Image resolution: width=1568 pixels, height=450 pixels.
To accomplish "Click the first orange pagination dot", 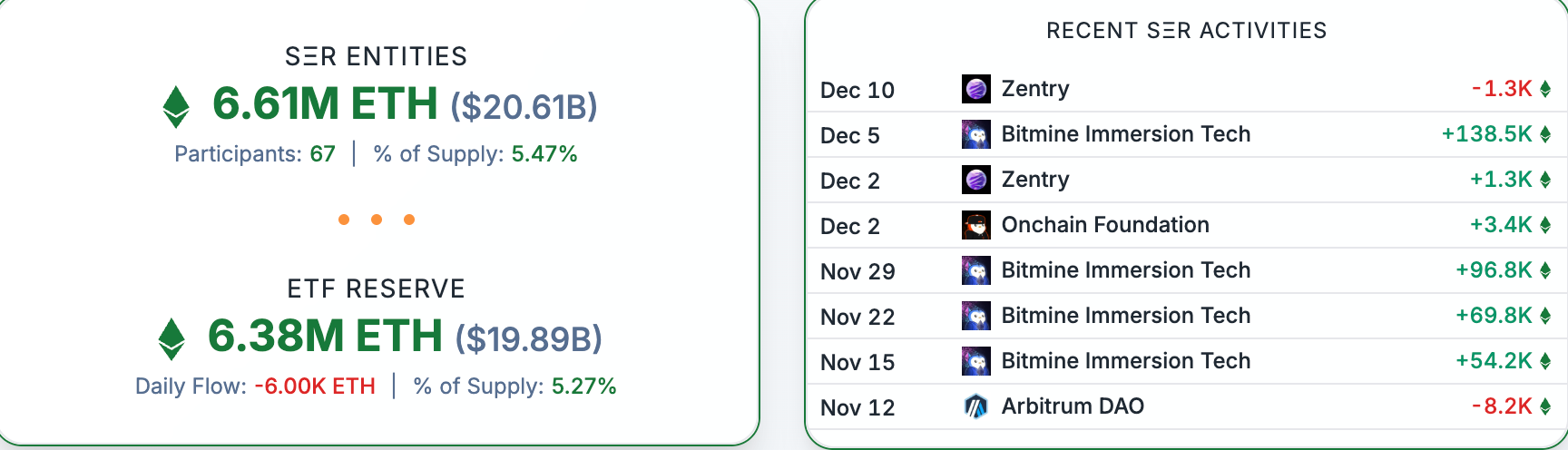I will pyautogui.click(x=344, y=220).
